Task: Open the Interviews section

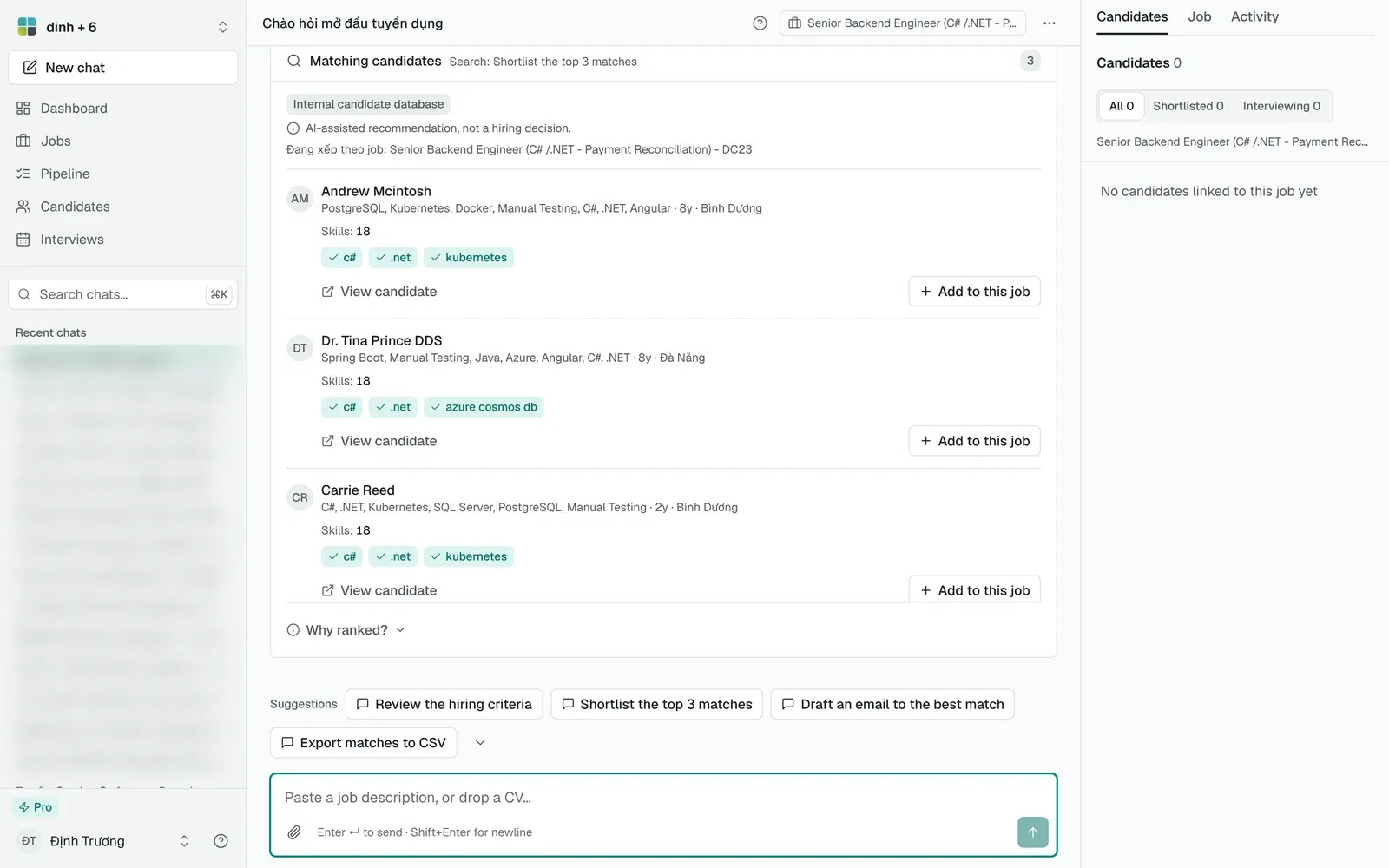Action: tap(123, 240)
